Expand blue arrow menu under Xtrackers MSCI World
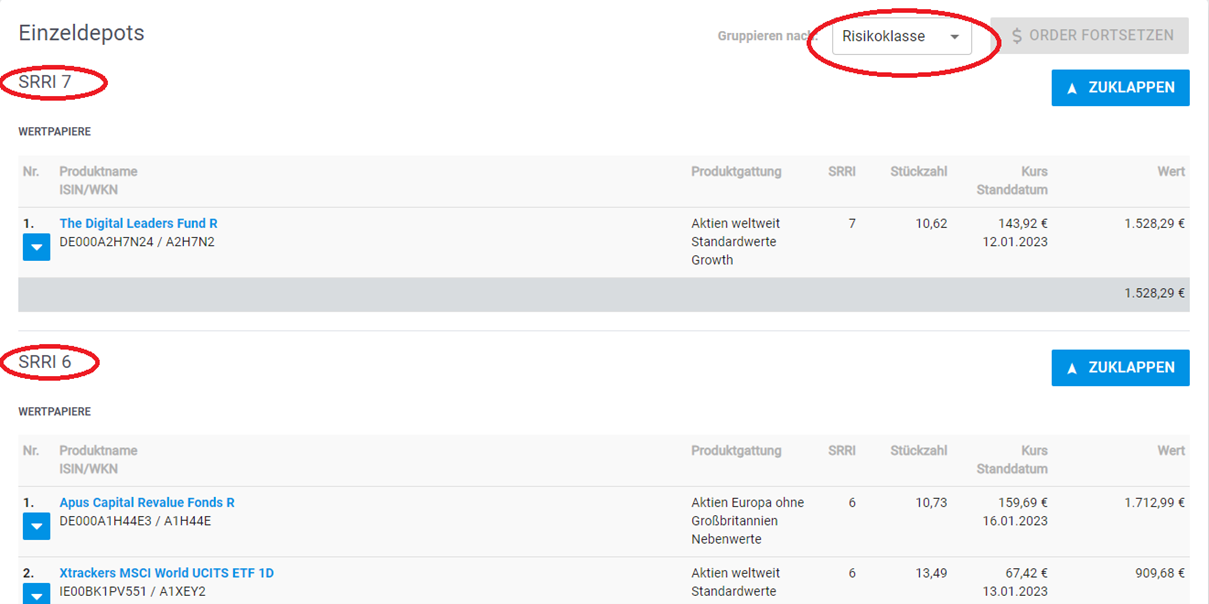The height and width of the screenshot is (604, 1209). coord(36,595)
